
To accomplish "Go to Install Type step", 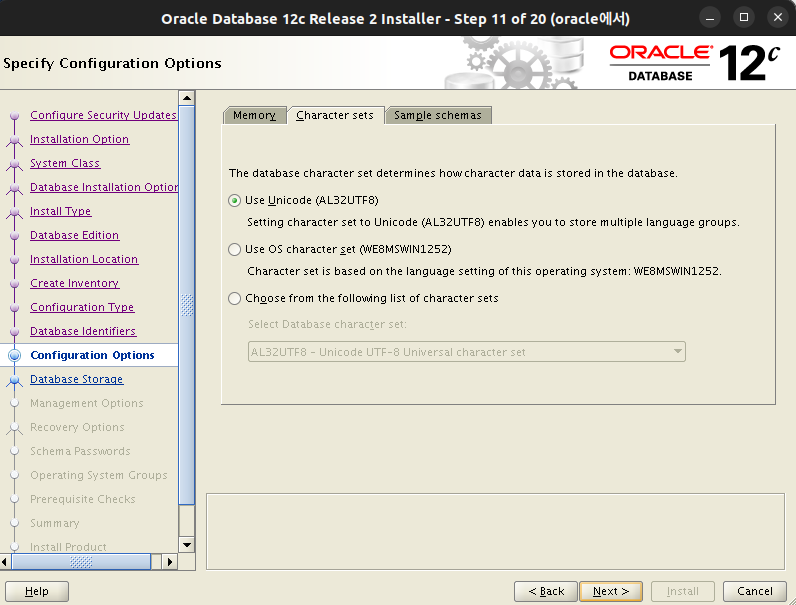I will coord(60,211).
